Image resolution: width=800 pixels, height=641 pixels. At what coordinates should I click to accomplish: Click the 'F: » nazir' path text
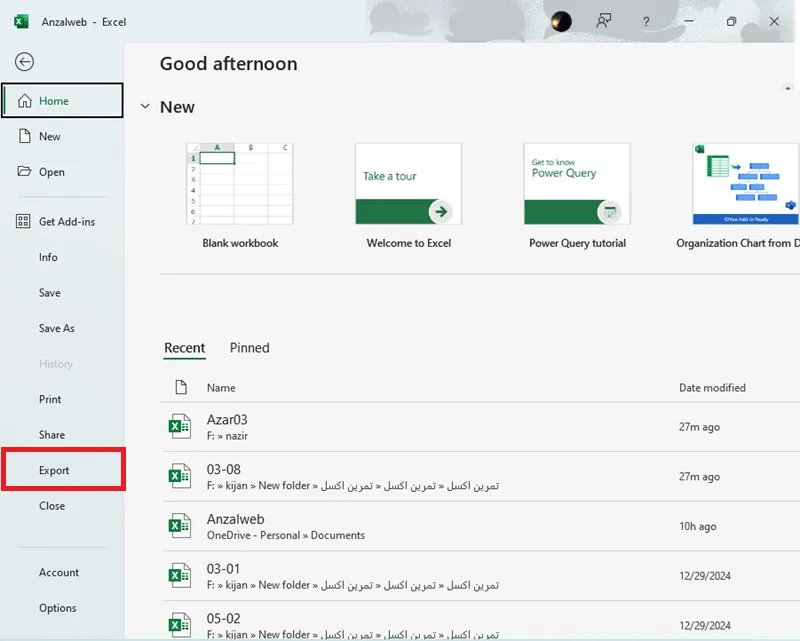227,436
